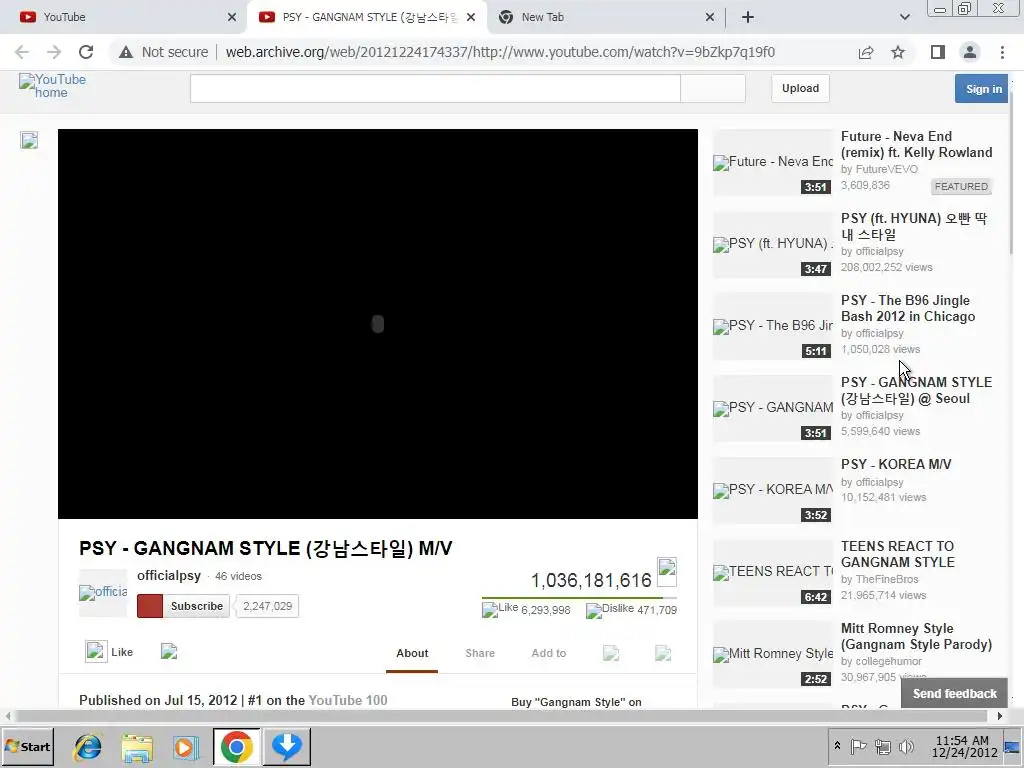This screenshot has width=1024, height=768.
Task: Click the browser forward arrow
Action: (x=54, y=52)
